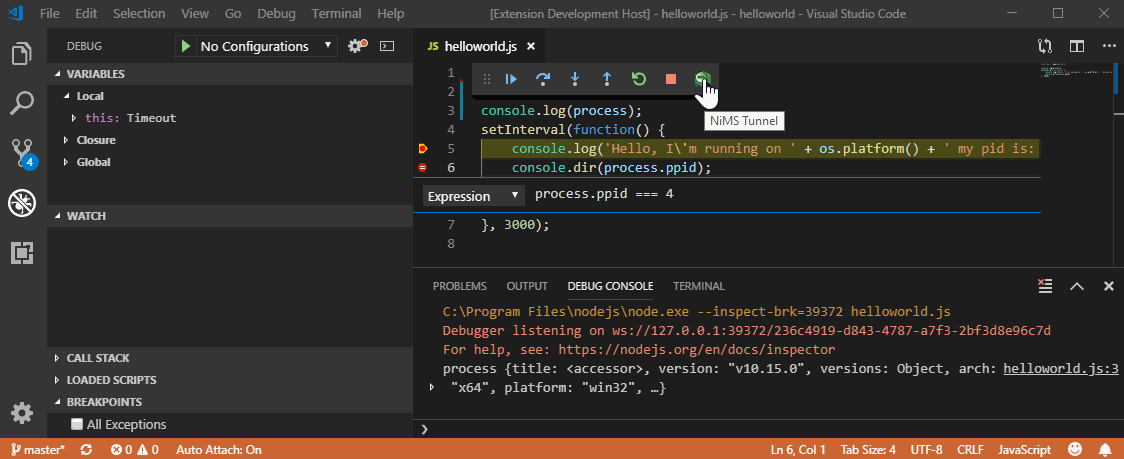This screenshot has height=459, width=1124.
Task: Collapse the BREAKPOINTS section
Action: 230,402
